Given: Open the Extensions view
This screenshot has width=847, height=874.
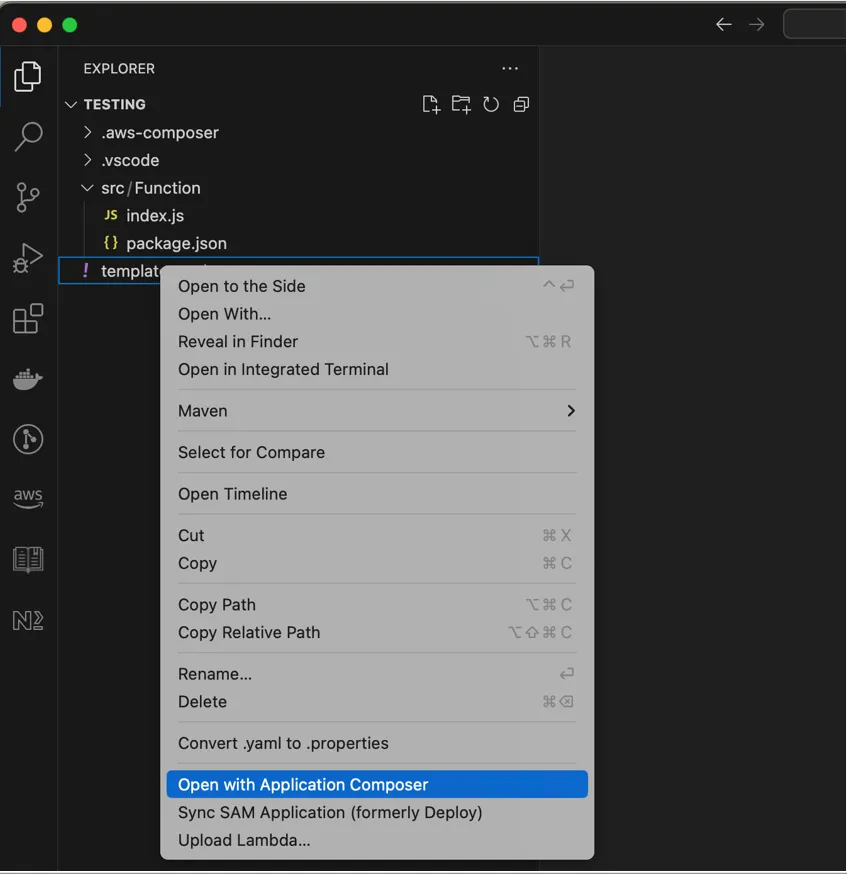Looking at the screenshot, I should click(28, 318).
